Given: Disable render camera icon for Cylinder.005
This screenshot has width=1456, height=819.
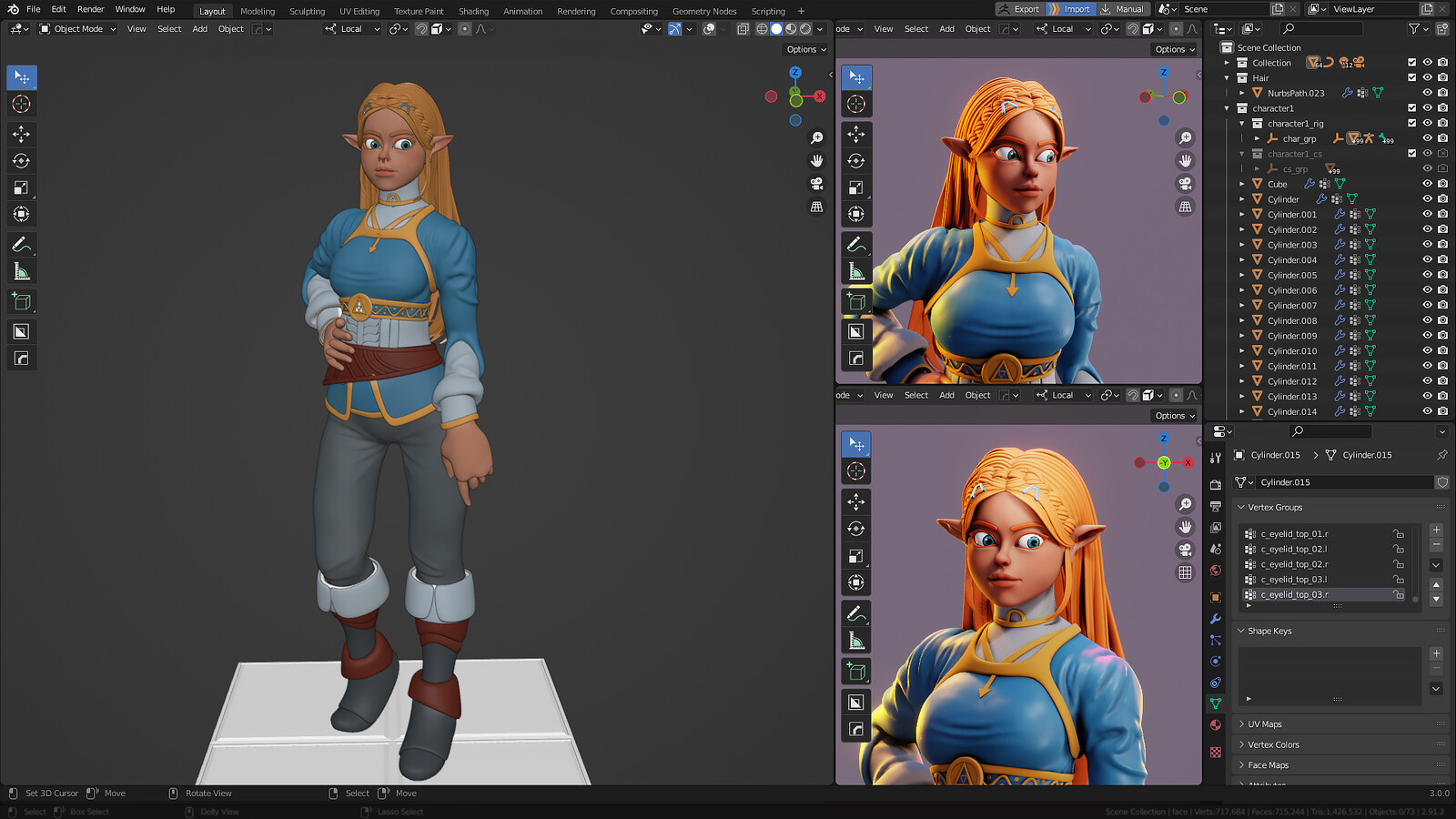Looking at the screenshot, I should pos(1443,275).
